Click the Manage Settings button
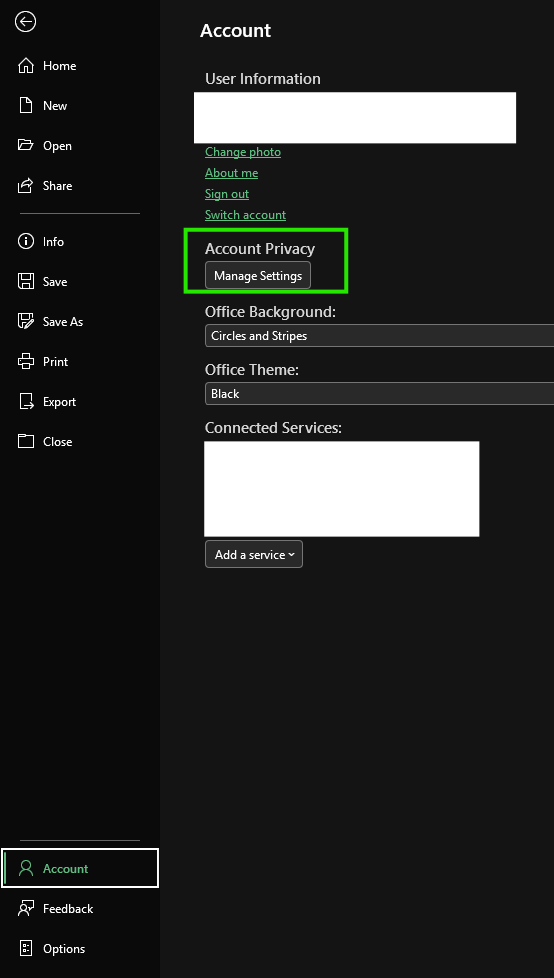Viewport: 554px width, 978px height. [258, 276]
